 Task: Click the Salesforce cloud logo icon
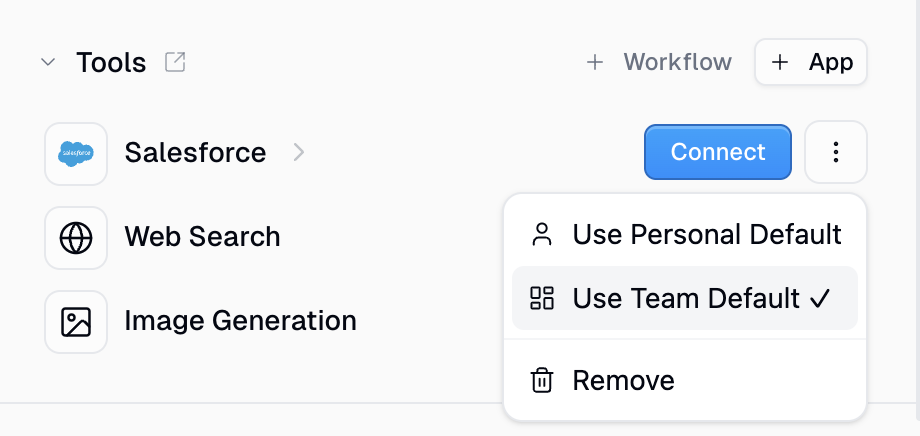click(x=76, y=154)
